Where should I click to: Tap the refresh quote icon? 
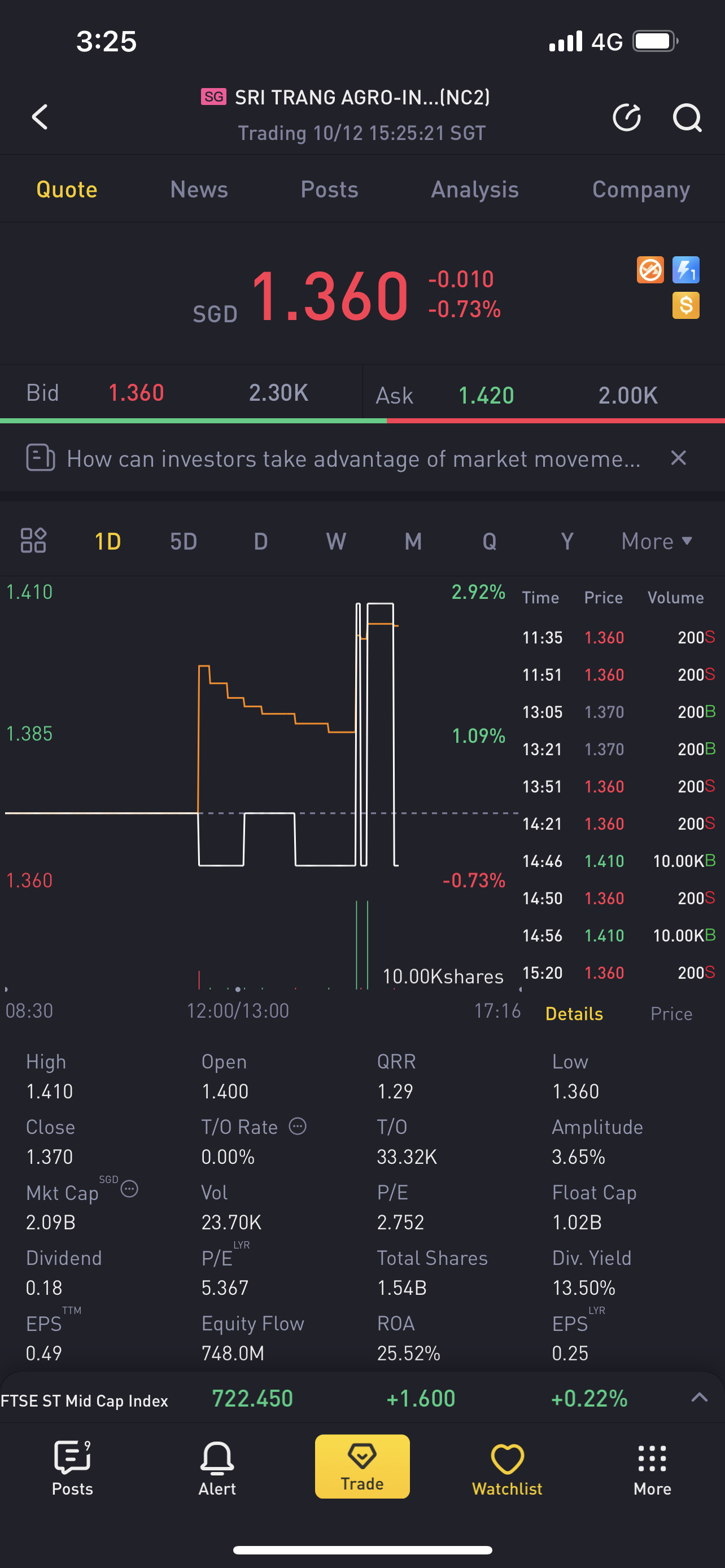(x=626, y=117)
